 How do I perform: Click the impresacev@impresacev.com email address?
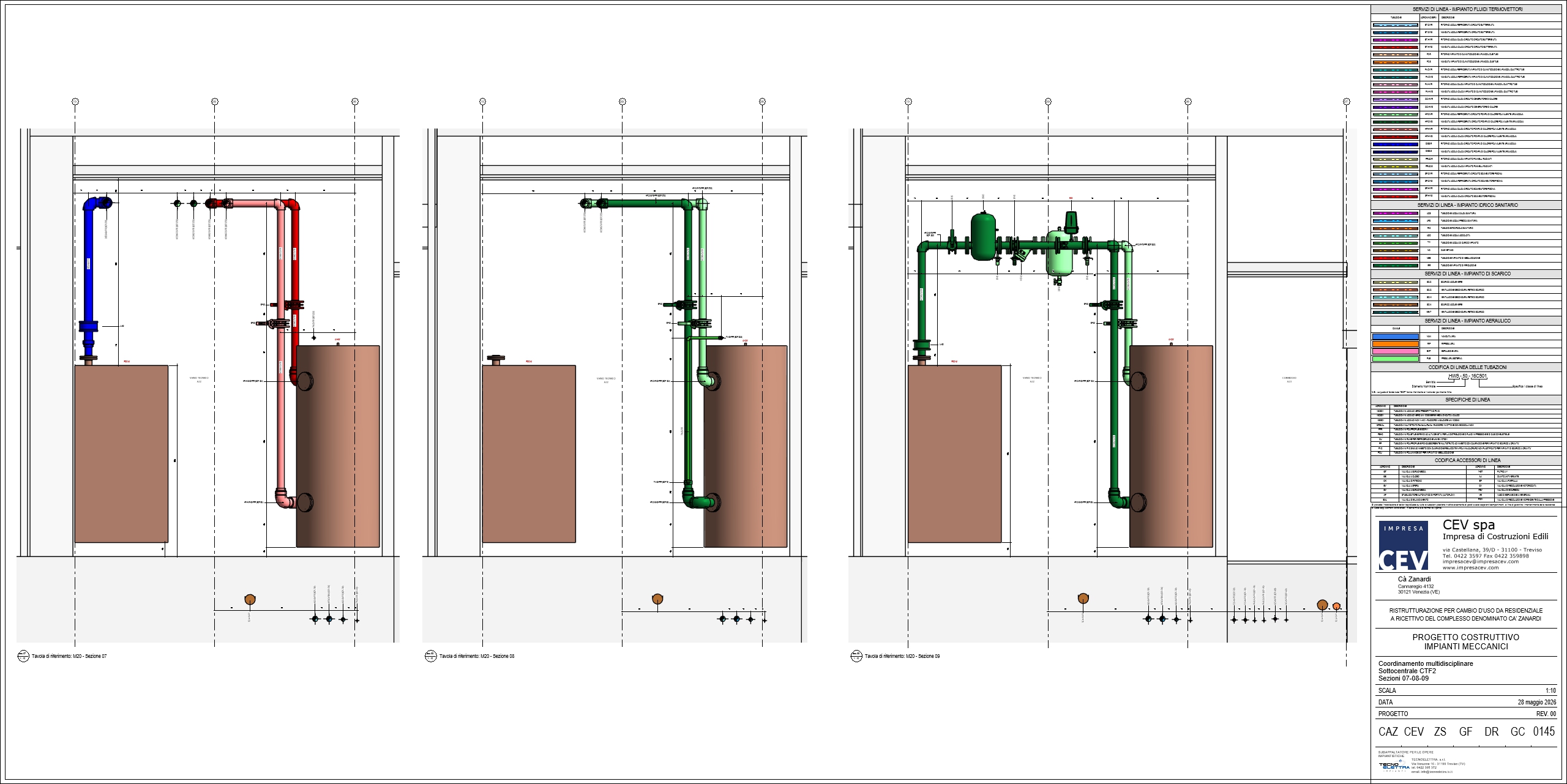click(1481, 561)
